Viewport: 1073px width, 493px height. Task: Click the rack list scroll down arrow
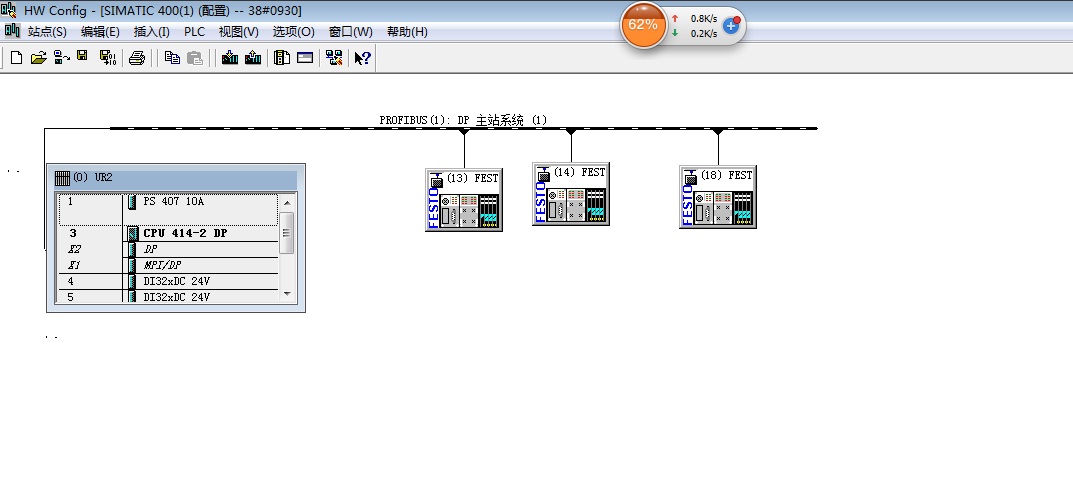287,293
